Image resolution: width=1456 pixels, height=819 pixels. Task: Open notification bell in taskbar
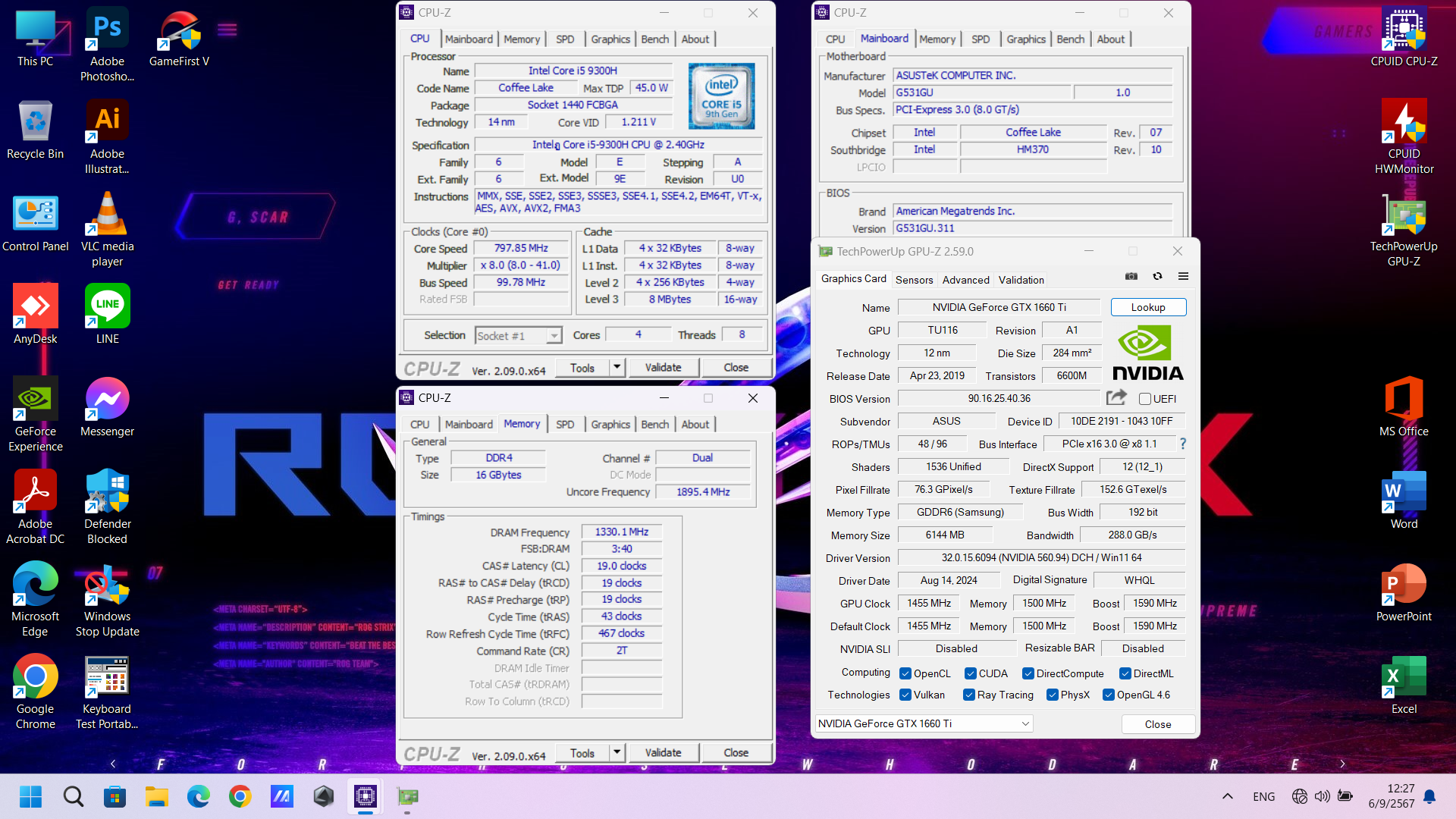pos(1429,796)
